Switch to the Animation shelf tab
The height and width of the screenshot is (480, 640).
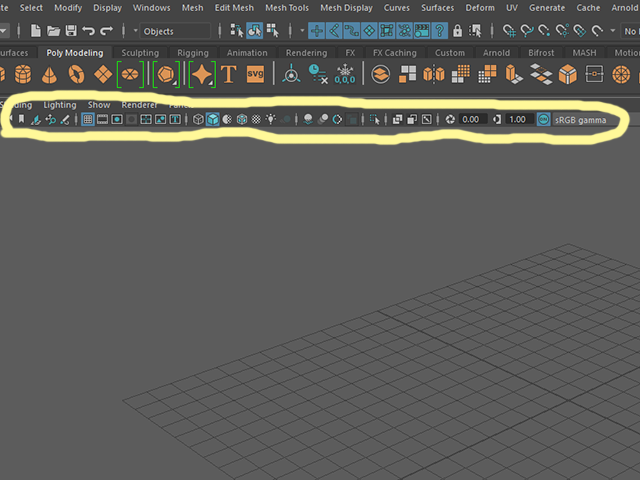(x=247, y=53)
